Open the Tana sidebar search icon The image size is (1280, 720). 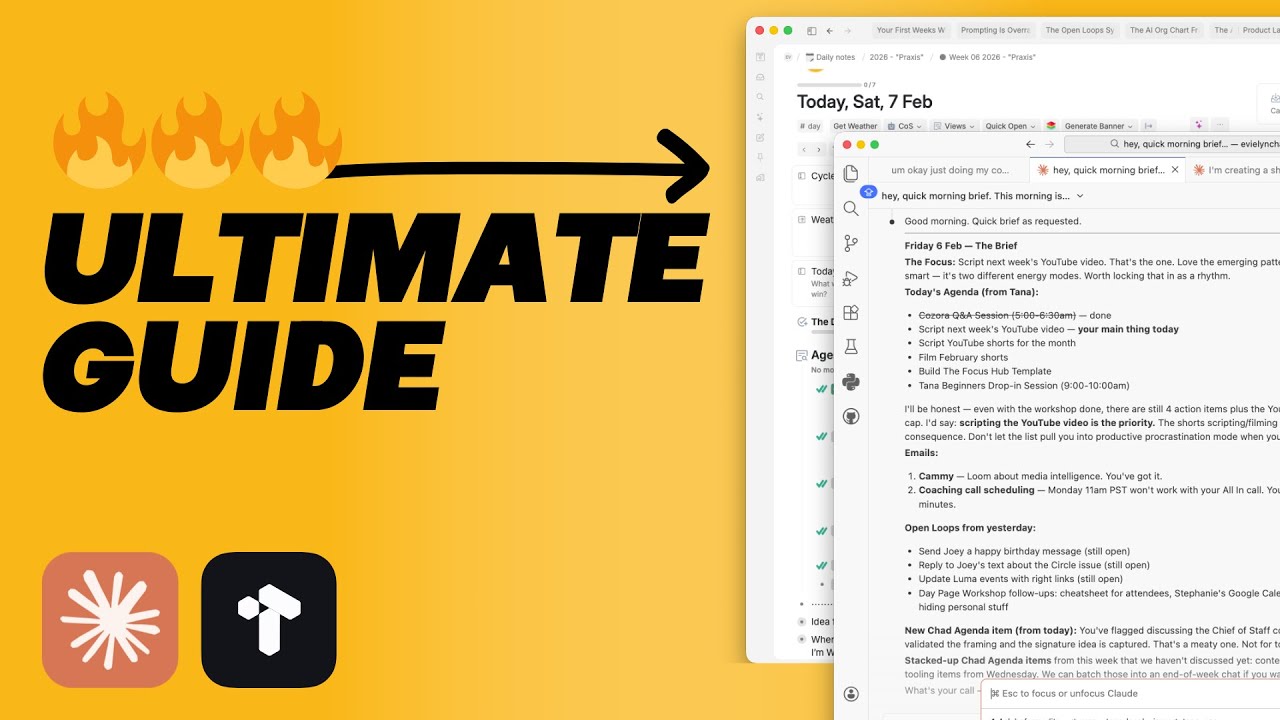(x=760, y=97)
